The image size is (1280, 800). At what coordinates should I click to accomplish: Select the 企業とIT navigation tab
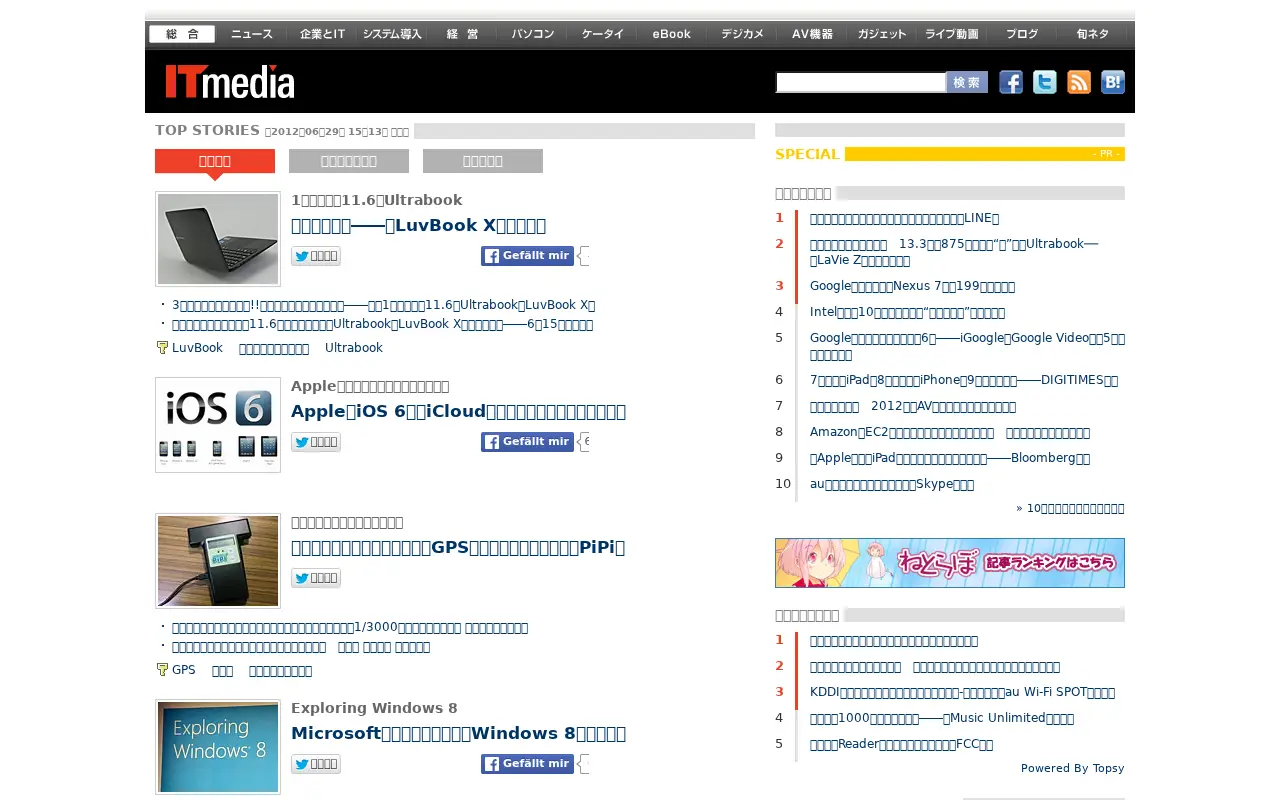[322, 34]
